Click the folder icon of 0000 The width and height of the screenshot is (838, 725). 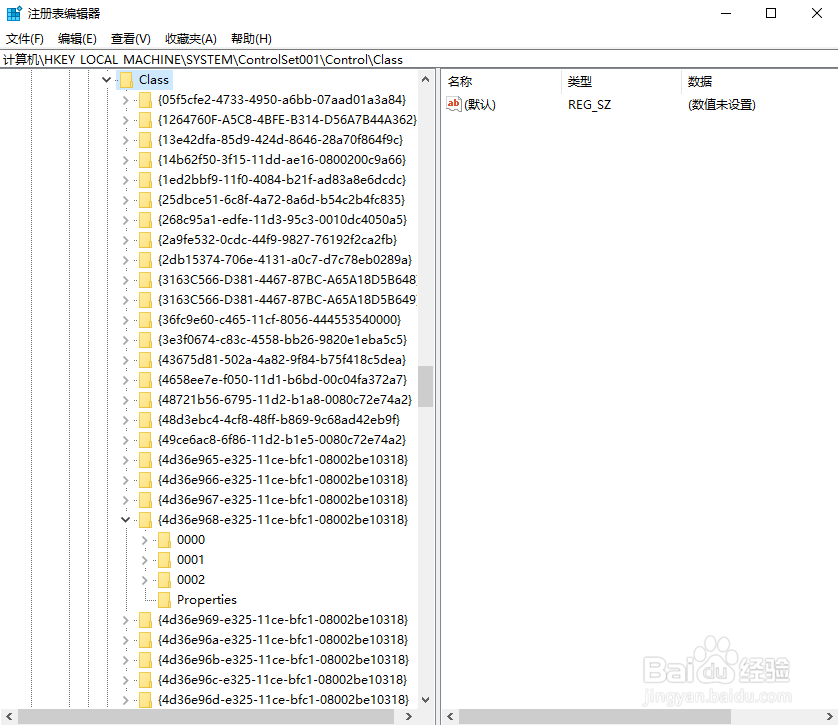pyautogui.click(x=165, y=540)
